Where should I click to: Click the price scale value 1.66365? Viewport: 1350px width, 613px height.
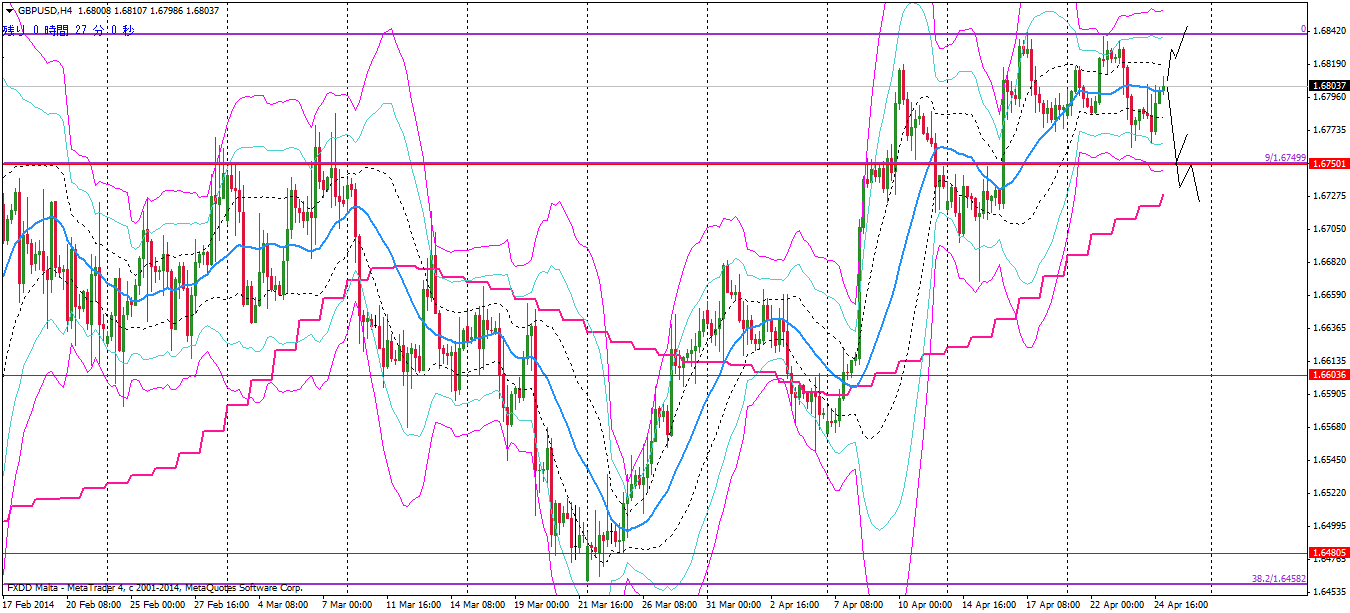[1329, 328]
